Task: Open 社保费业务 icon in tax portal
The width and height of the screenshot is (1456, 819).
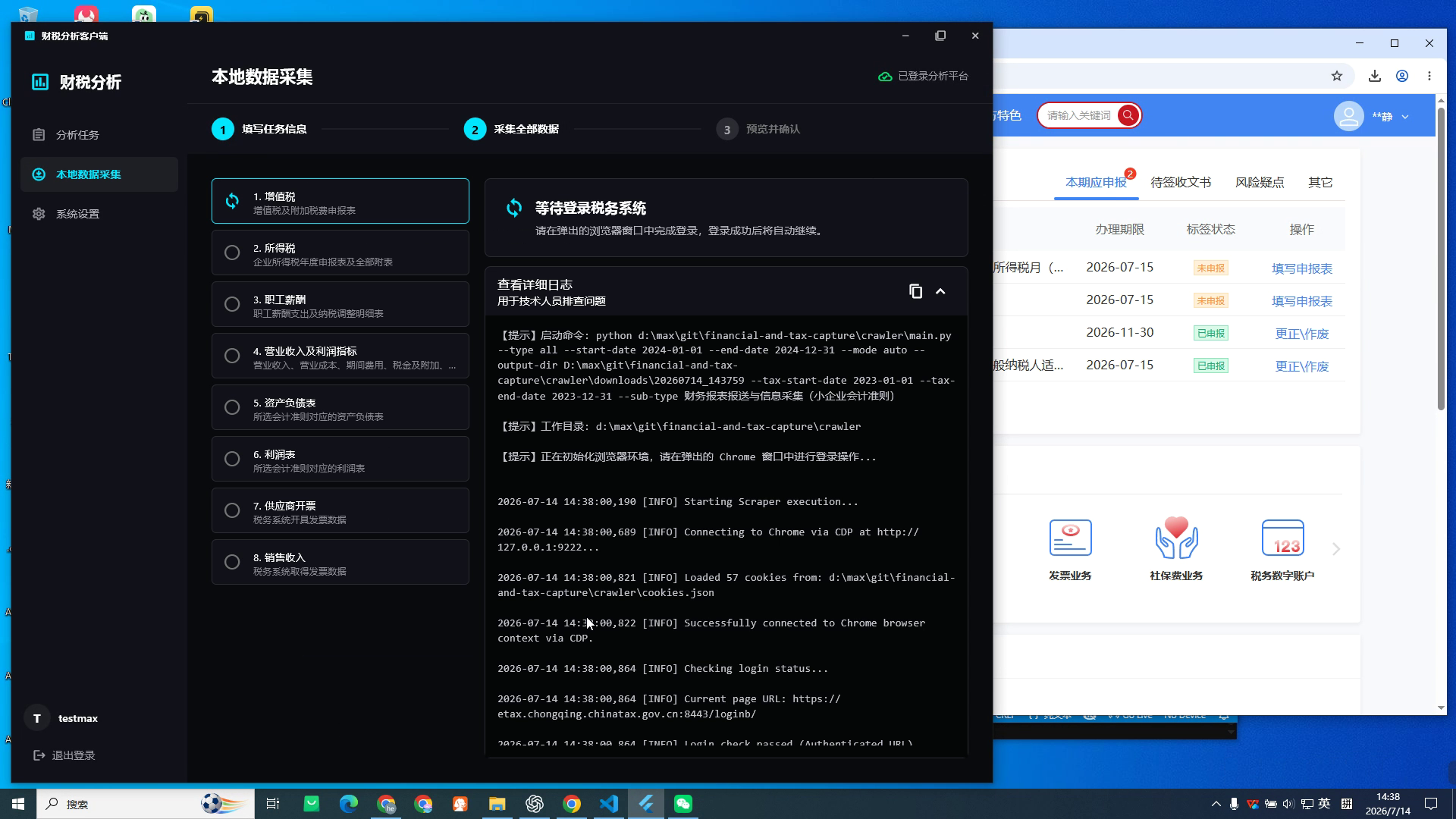Action: point(1176,550)
